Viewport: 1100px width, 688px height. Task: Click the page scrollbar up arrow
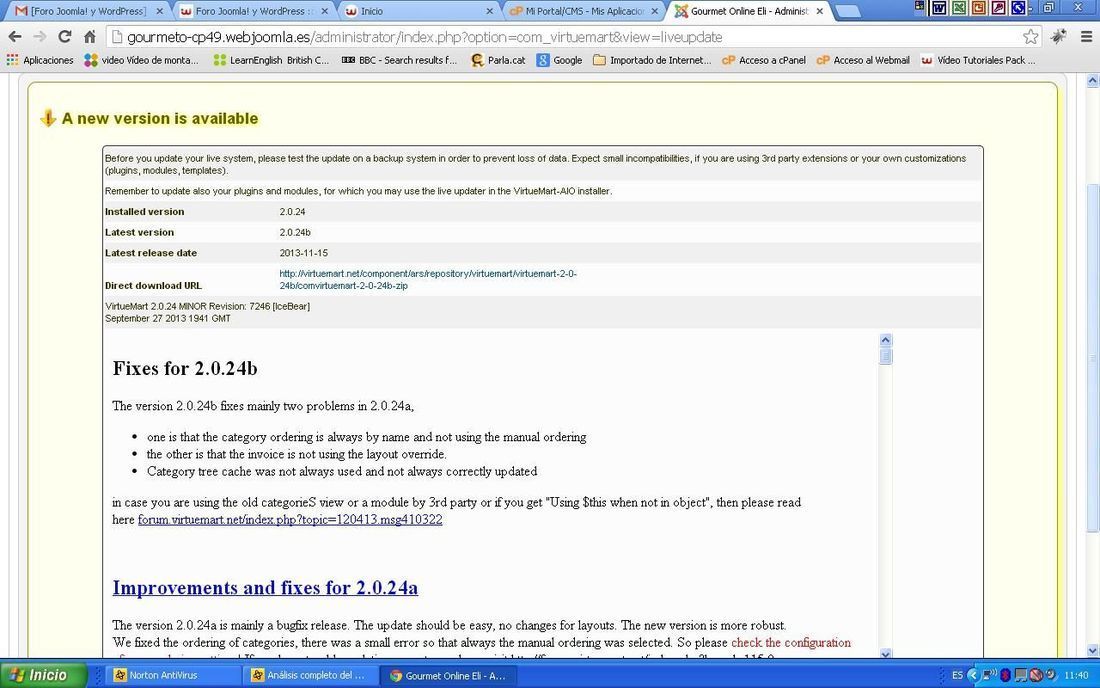pyautogui.click(x=1093, y=81)
